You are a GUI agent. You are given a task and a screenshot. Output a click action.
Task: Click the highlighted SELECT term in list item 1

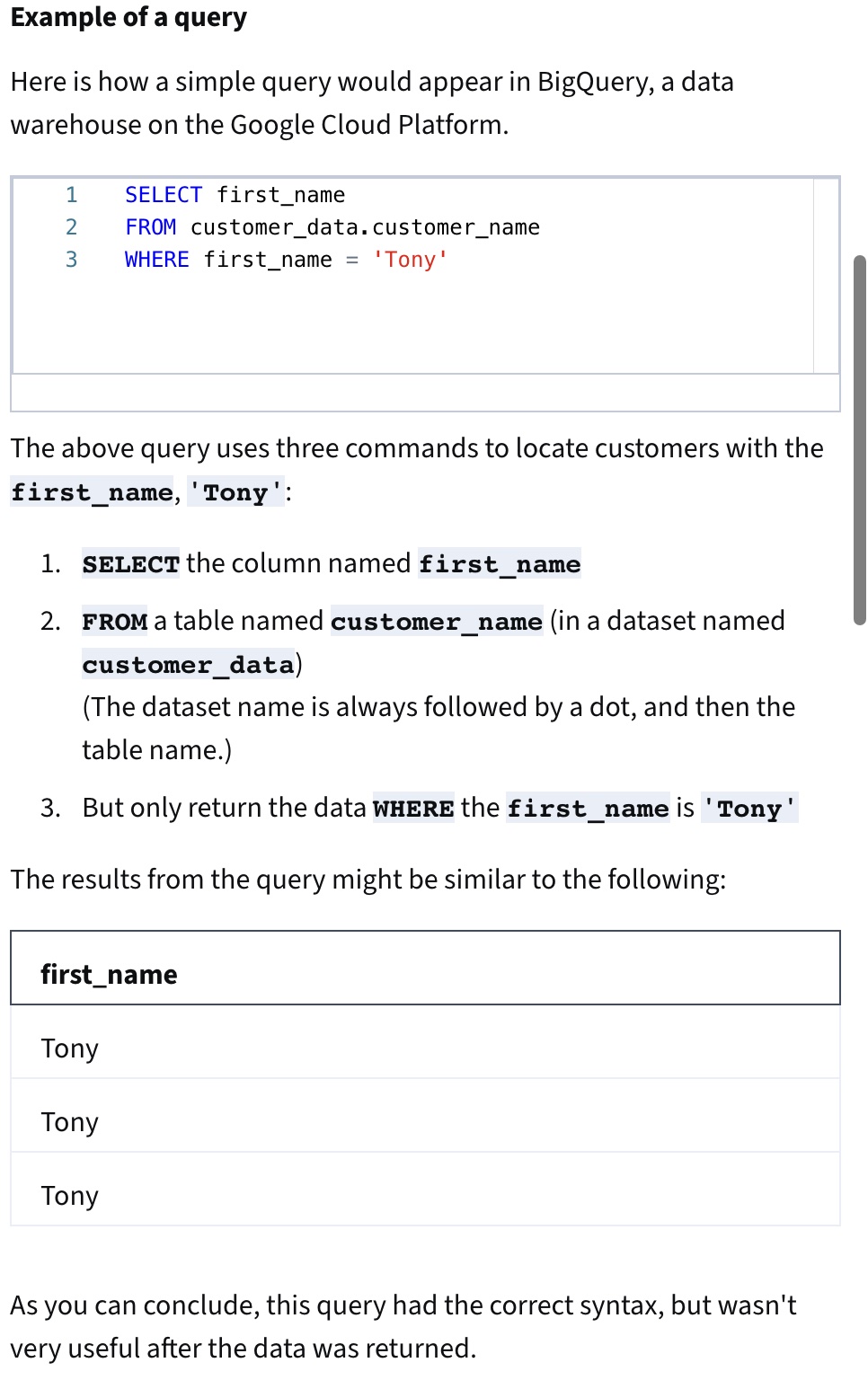click(x=130, y=564)
